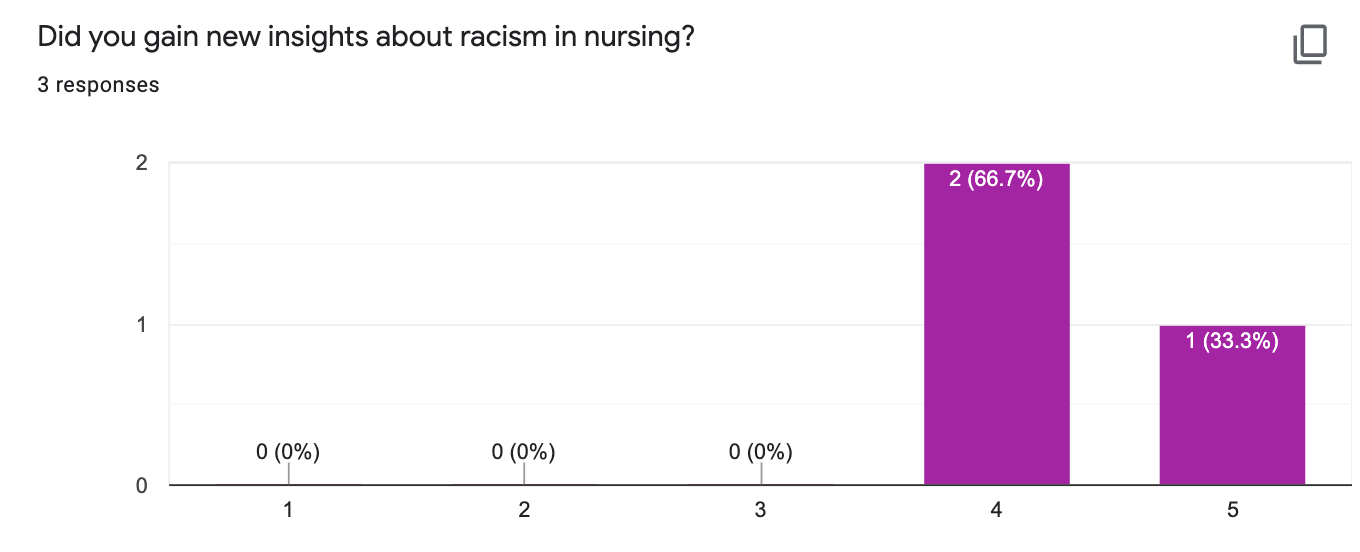Screen dimensions: 1360x552
Task: Click x-axis label 2
Action: pyautogui.click(x=524, y=510)
